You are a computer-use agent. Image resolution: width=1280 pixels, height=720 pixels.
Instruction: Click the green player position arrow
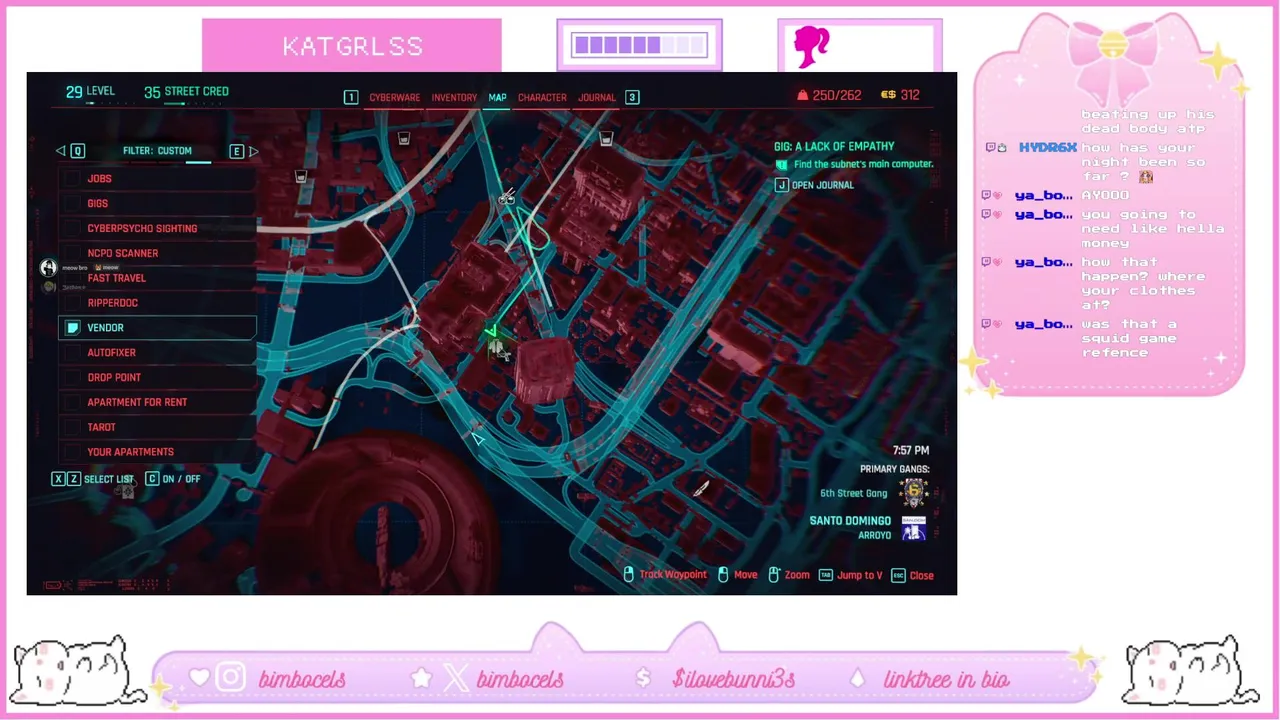(490, 330)
